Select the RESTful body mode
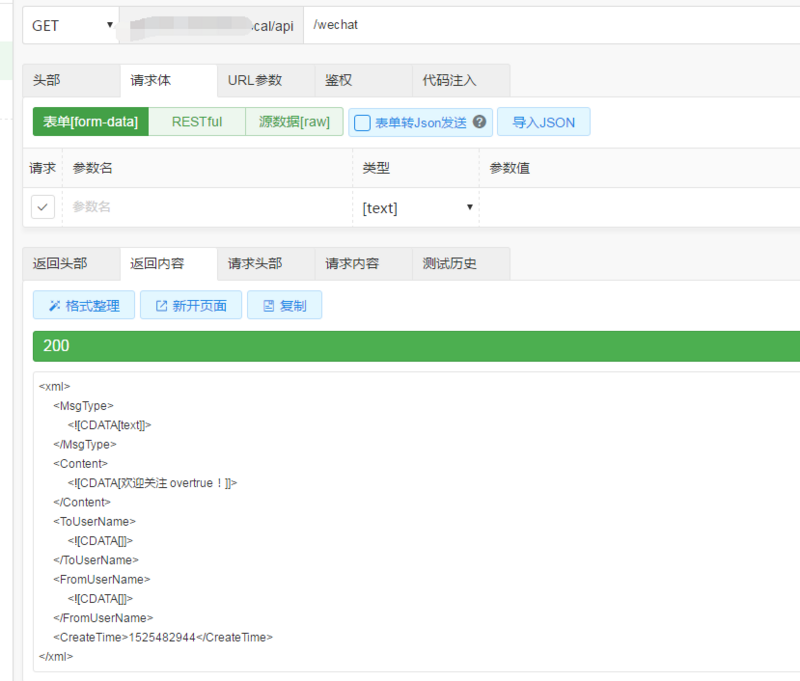The height and width of the screenshot is (681, 800). (197, 122)
